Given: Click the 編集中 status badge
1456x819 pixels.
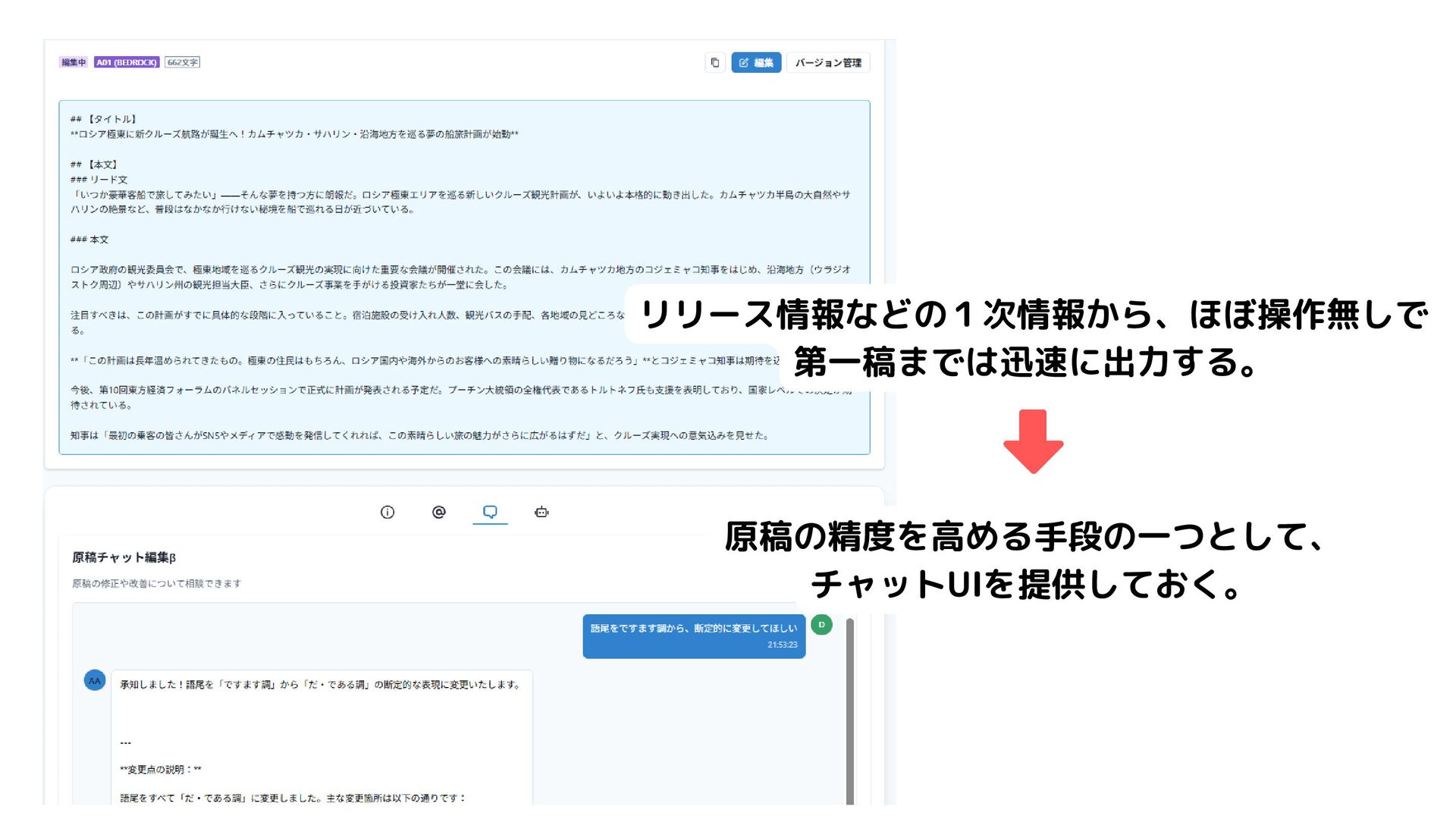Looking at the screenshot, I should [x=74, y=62].
